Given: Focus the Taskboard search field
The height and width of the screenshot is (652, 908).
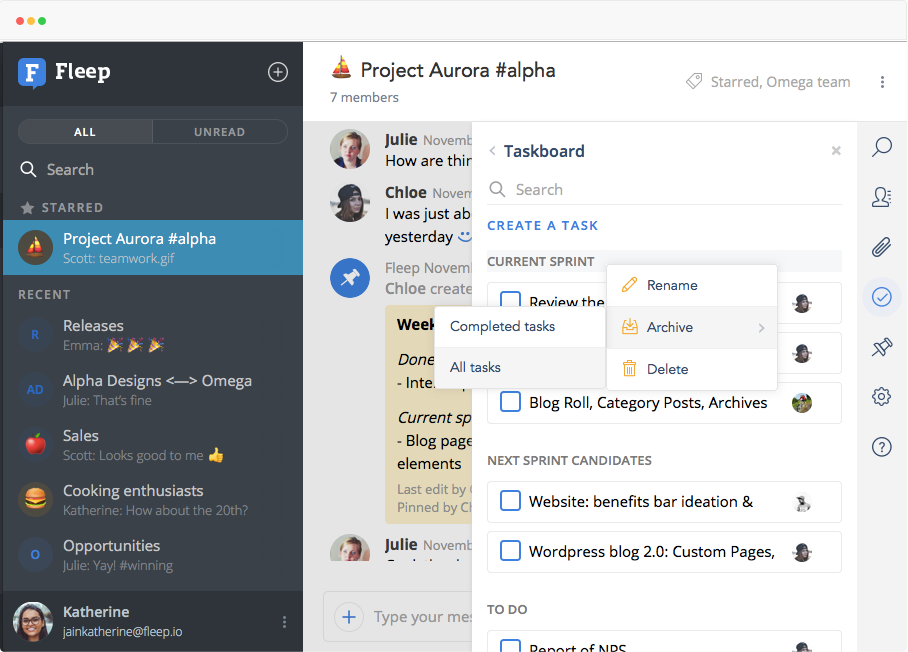Looking at the screenshot, I should point(664,190).
